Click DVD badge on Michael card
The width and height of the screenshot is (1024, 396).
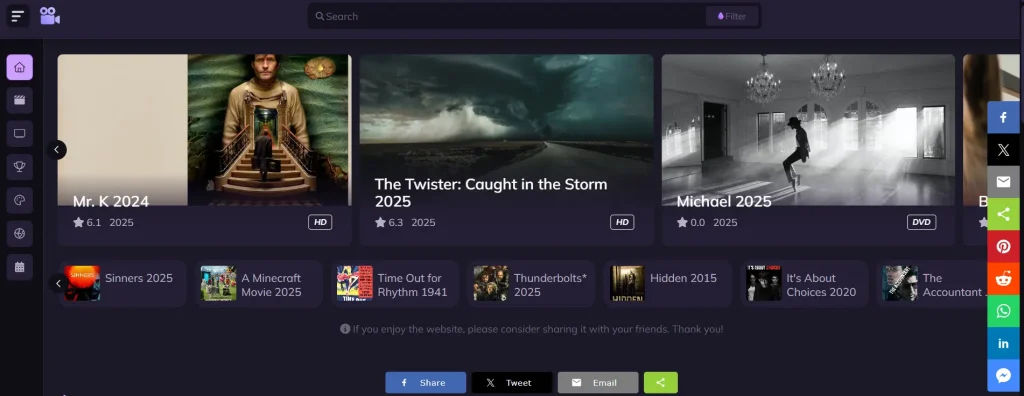tap(921, 222)
